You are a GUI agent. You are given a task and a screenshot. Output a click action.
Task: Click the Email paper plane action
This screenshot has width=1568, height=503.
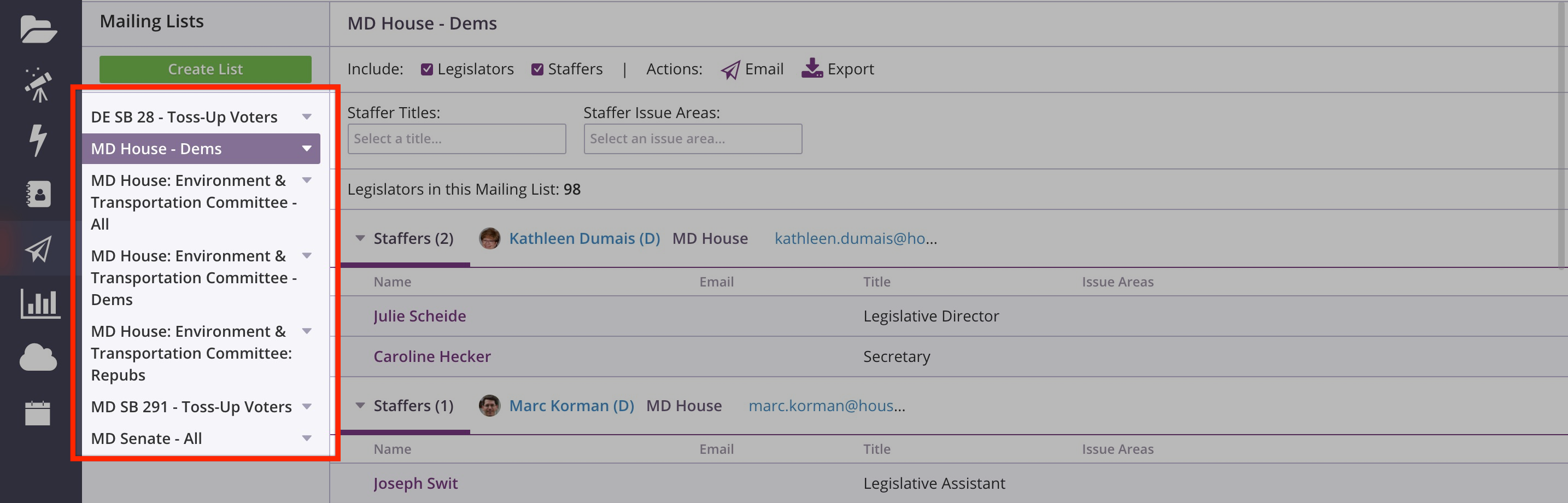coord(730,69)
